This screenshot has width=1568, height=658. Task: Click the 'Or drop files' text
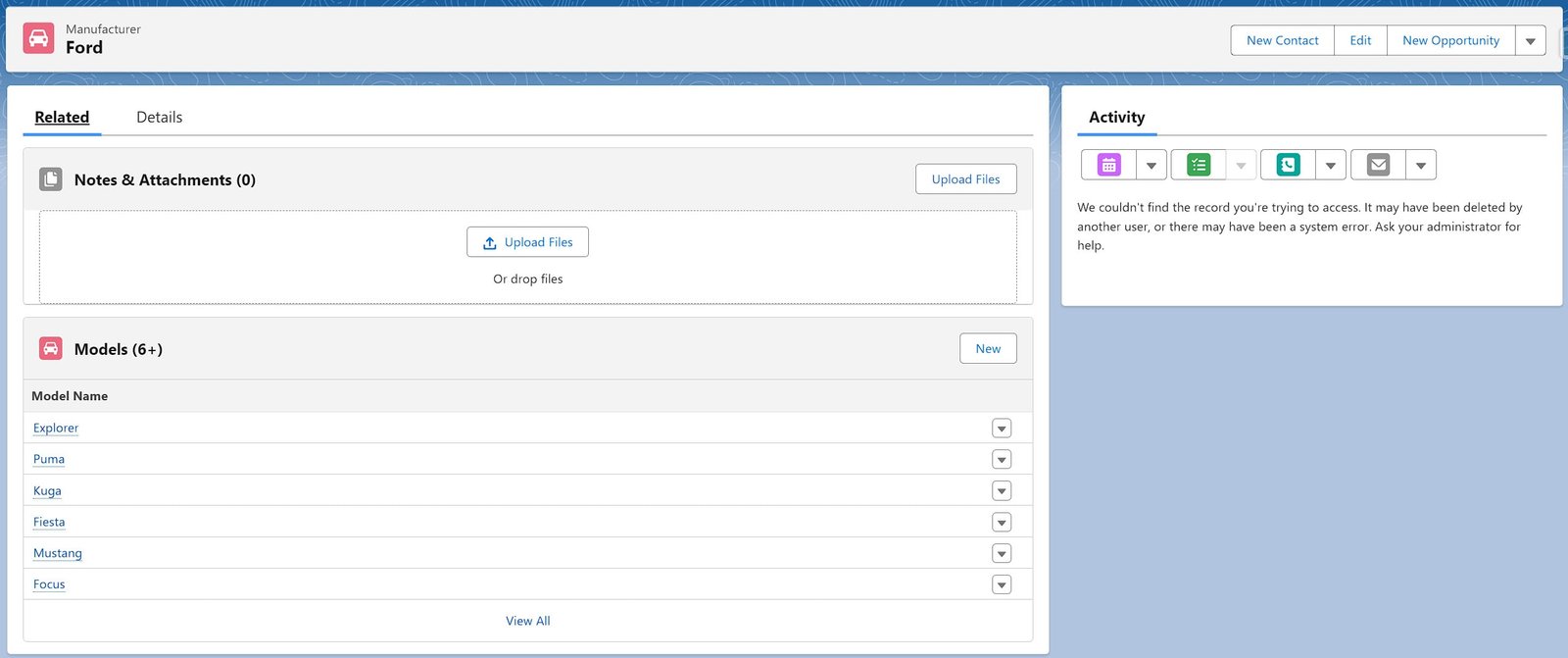coord(527,278)
